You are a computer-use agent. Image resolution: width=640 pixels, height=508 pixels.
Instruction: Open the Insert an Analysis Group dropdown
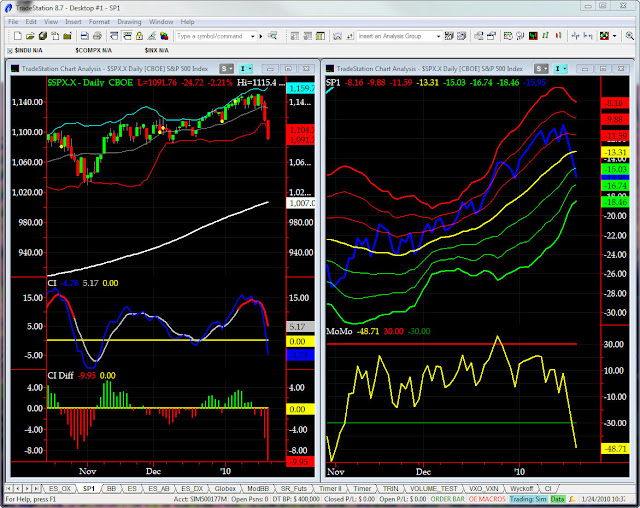(438, 36)
